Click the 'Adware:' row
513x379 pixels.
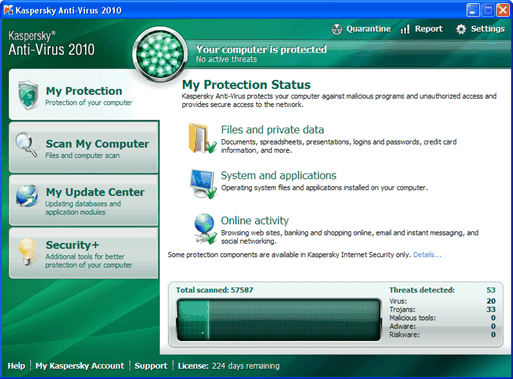pos(442,326)
